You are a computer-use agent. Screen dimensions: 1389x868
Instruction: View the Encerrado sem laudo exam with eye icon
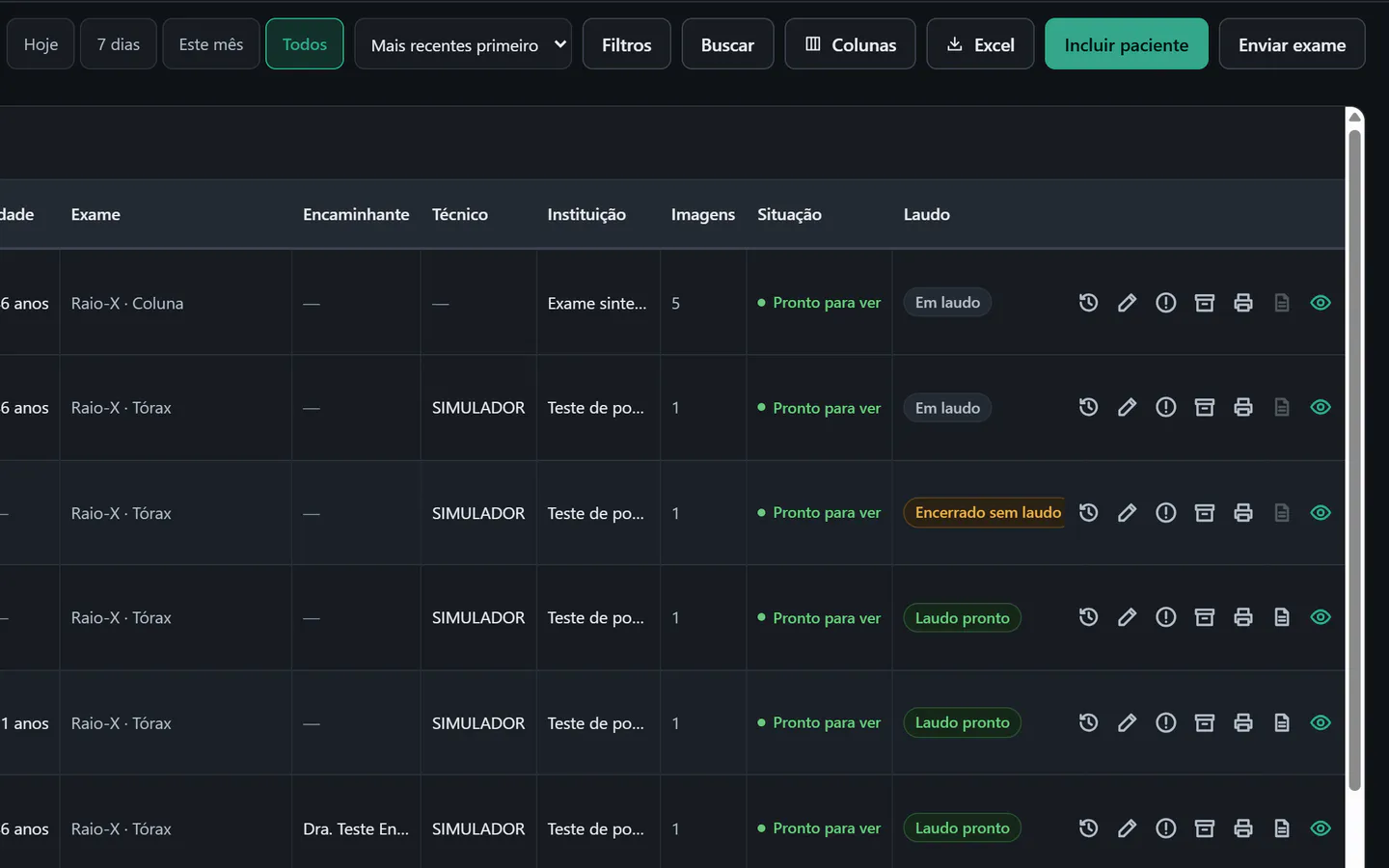(1321, 513)
